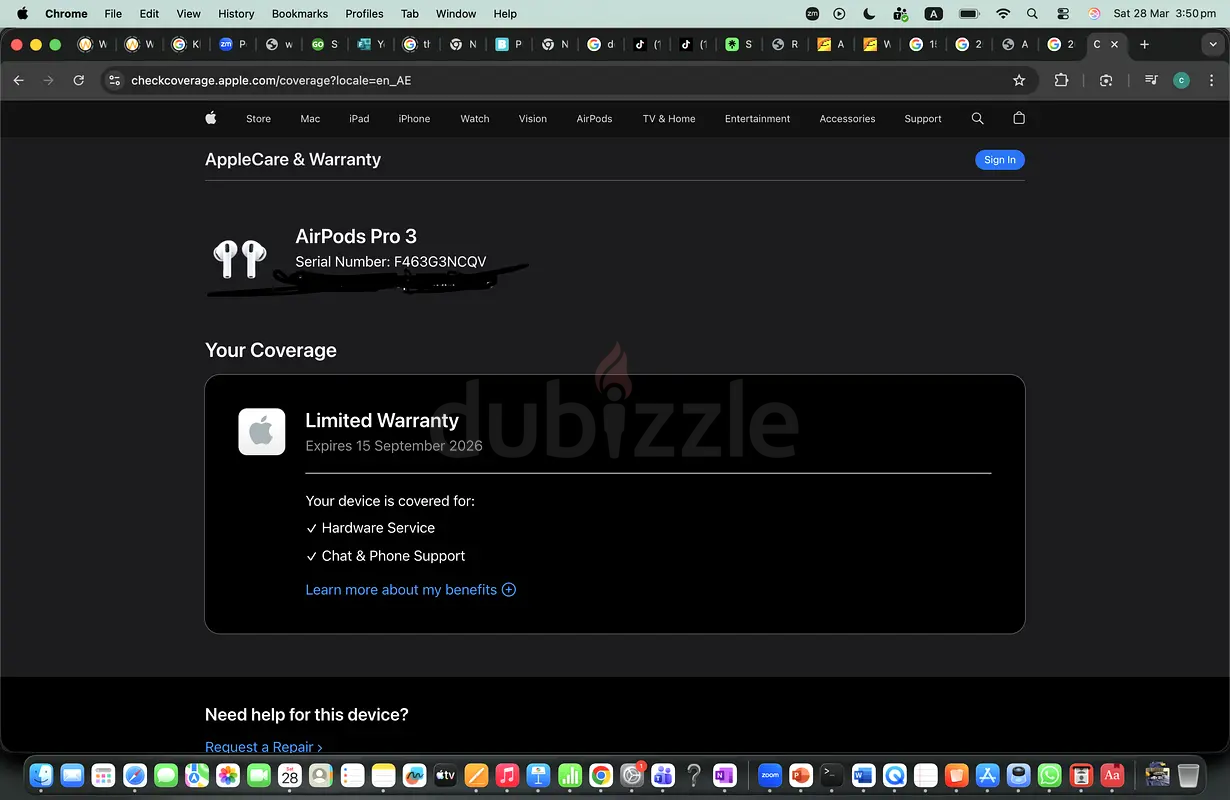This screenshot has height=800, width=1230.
Task: Click the AirPods Pro 3 product image
Action: (240, 259)
